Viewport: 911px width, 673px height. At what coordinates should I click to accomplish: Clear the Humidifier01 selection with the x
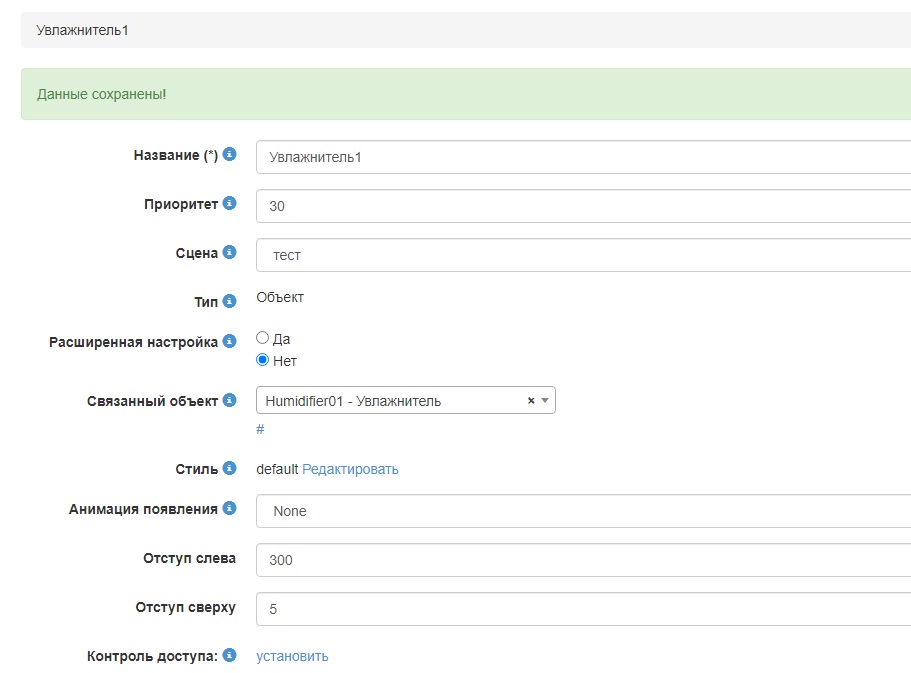(531, 401)
